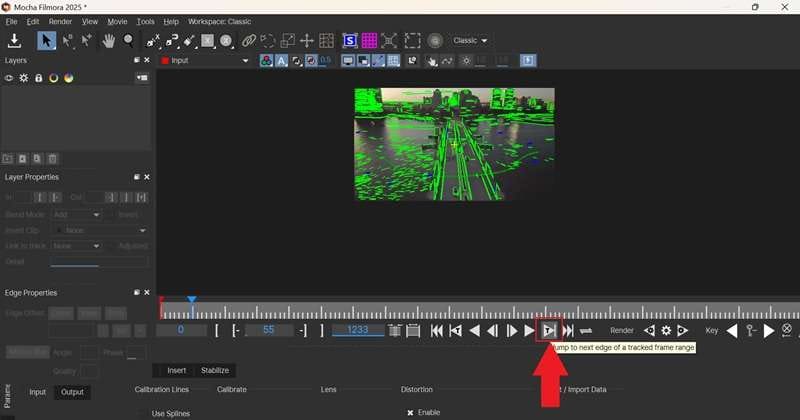Click the chain link Attach layer tool

248,40
